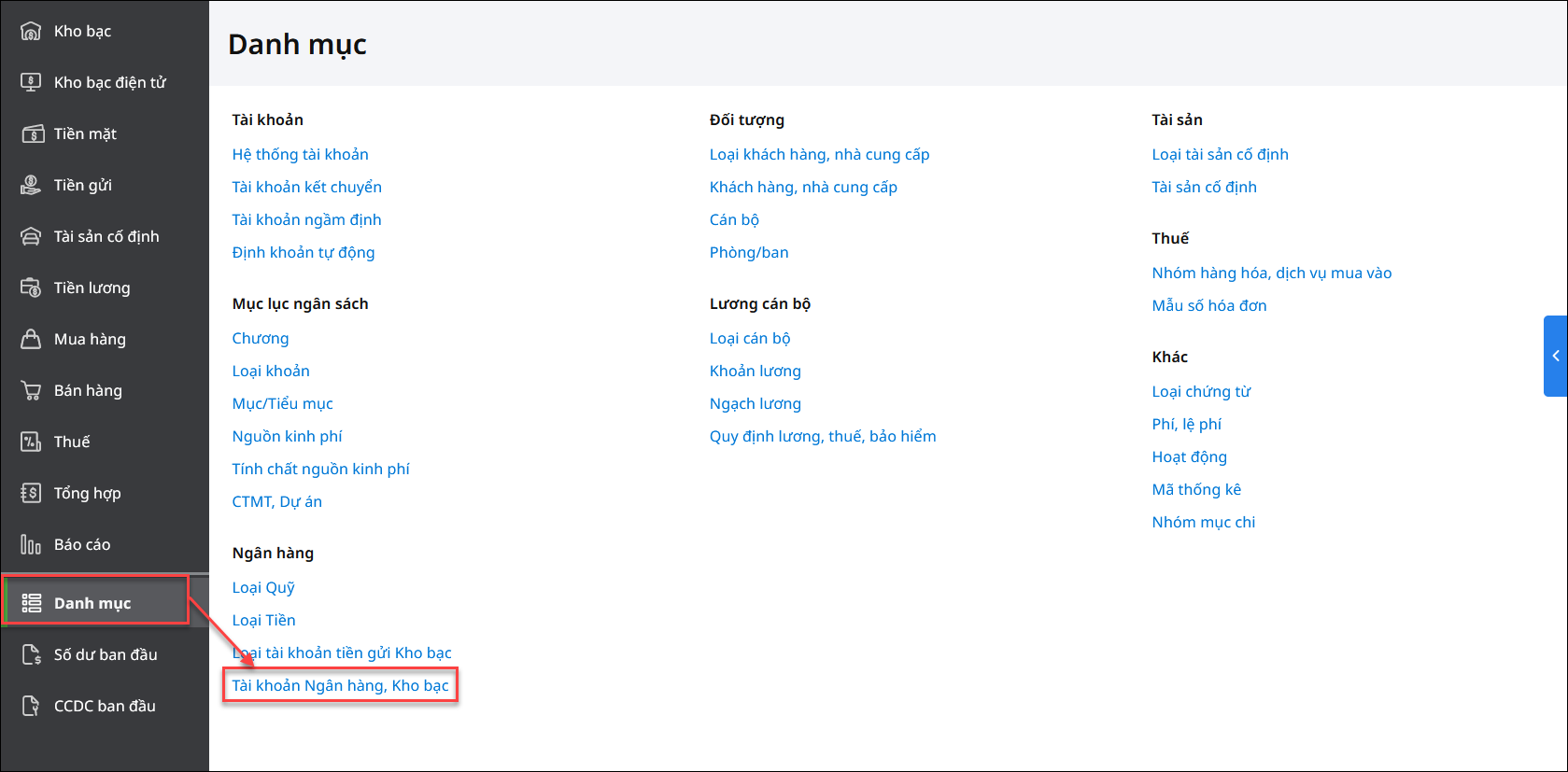This screenshot has width=1568, height=772.
Task: Open Loại chứng từ link
Action: [1201, 391]
